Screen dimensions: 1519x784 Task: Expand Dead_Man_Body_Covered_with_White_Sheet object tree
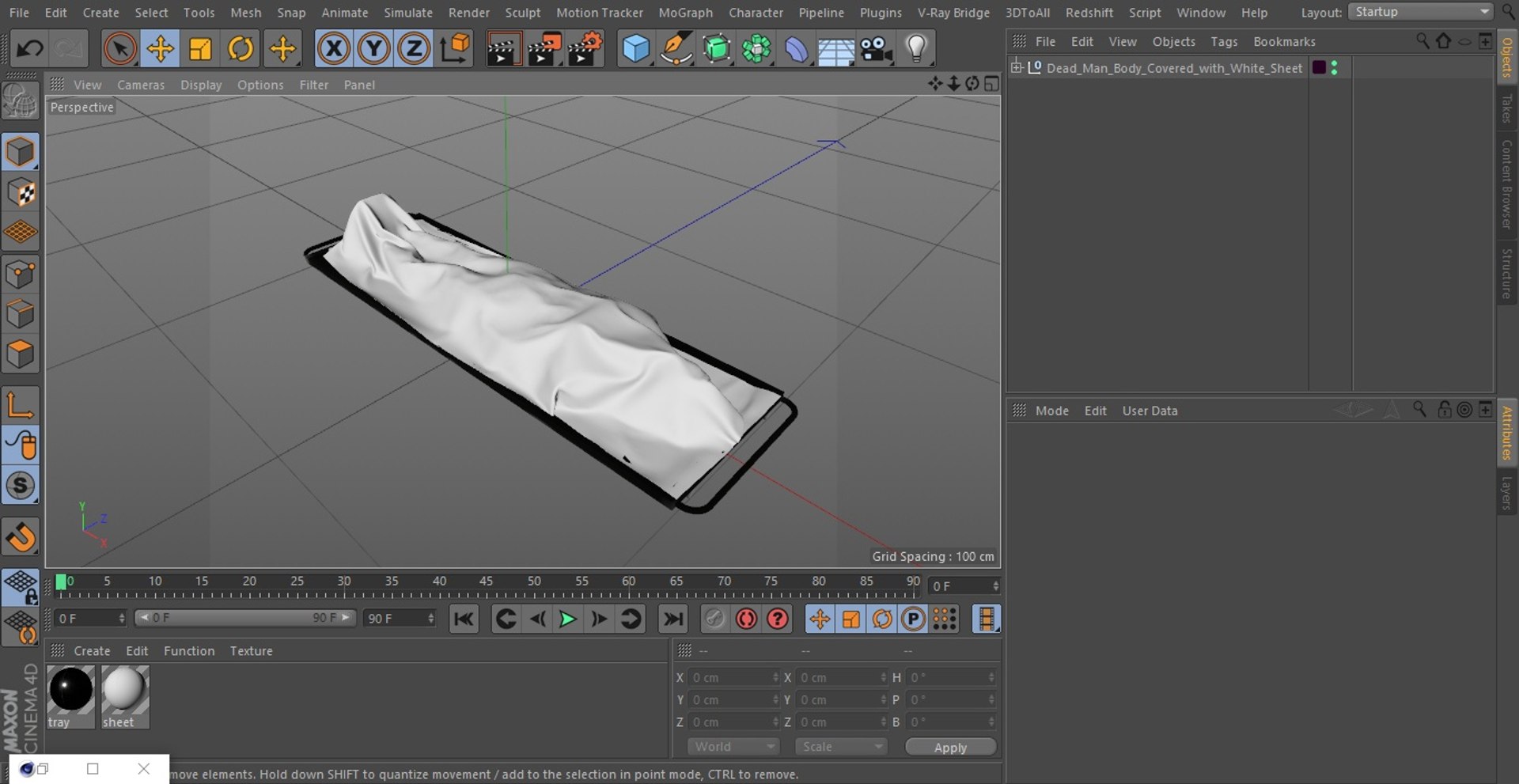(1017, 67)
